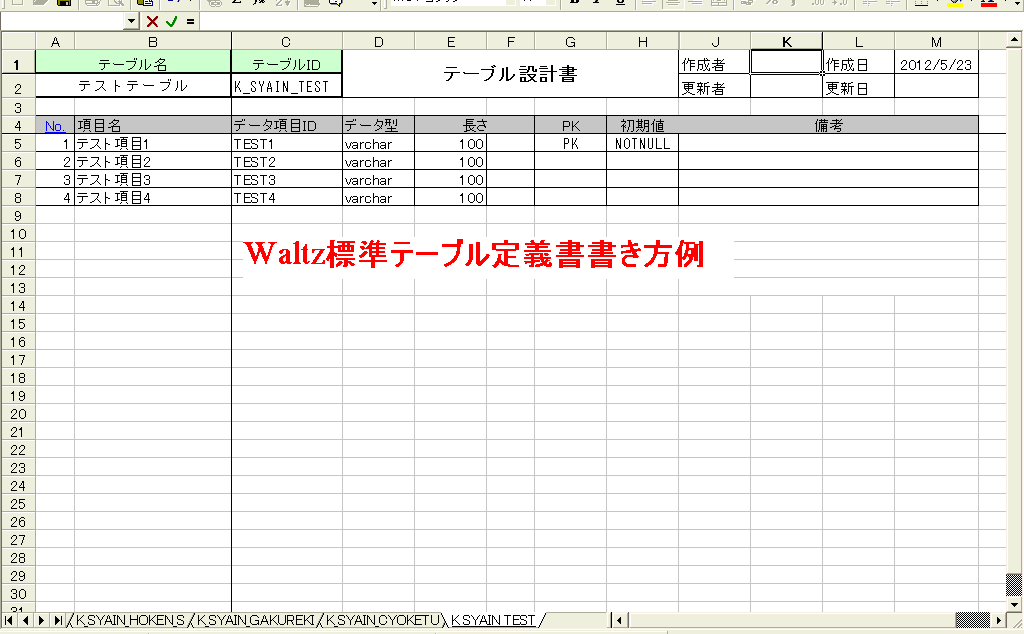Jump to last sheet with tab navigation arrow
This screenshot has width=1024, height=634.
coord(58,621)
